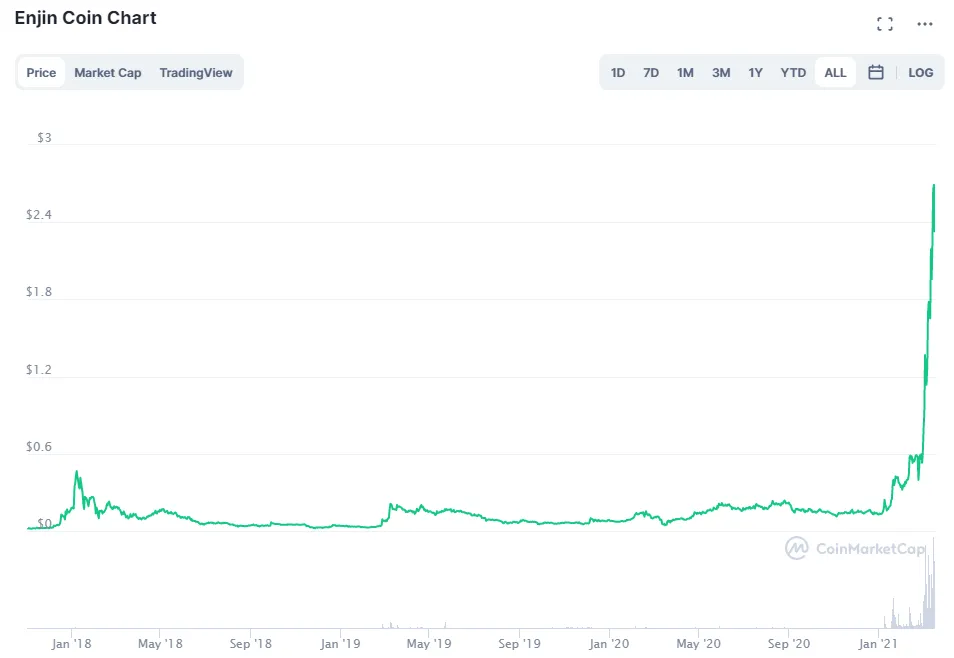
Task: Toggle LOG scale on the chart
Action: coord(921,72)
